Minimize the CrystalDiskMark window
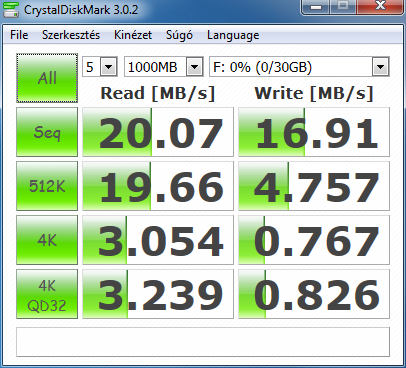The image size is (406, 368). pos(316,6)
